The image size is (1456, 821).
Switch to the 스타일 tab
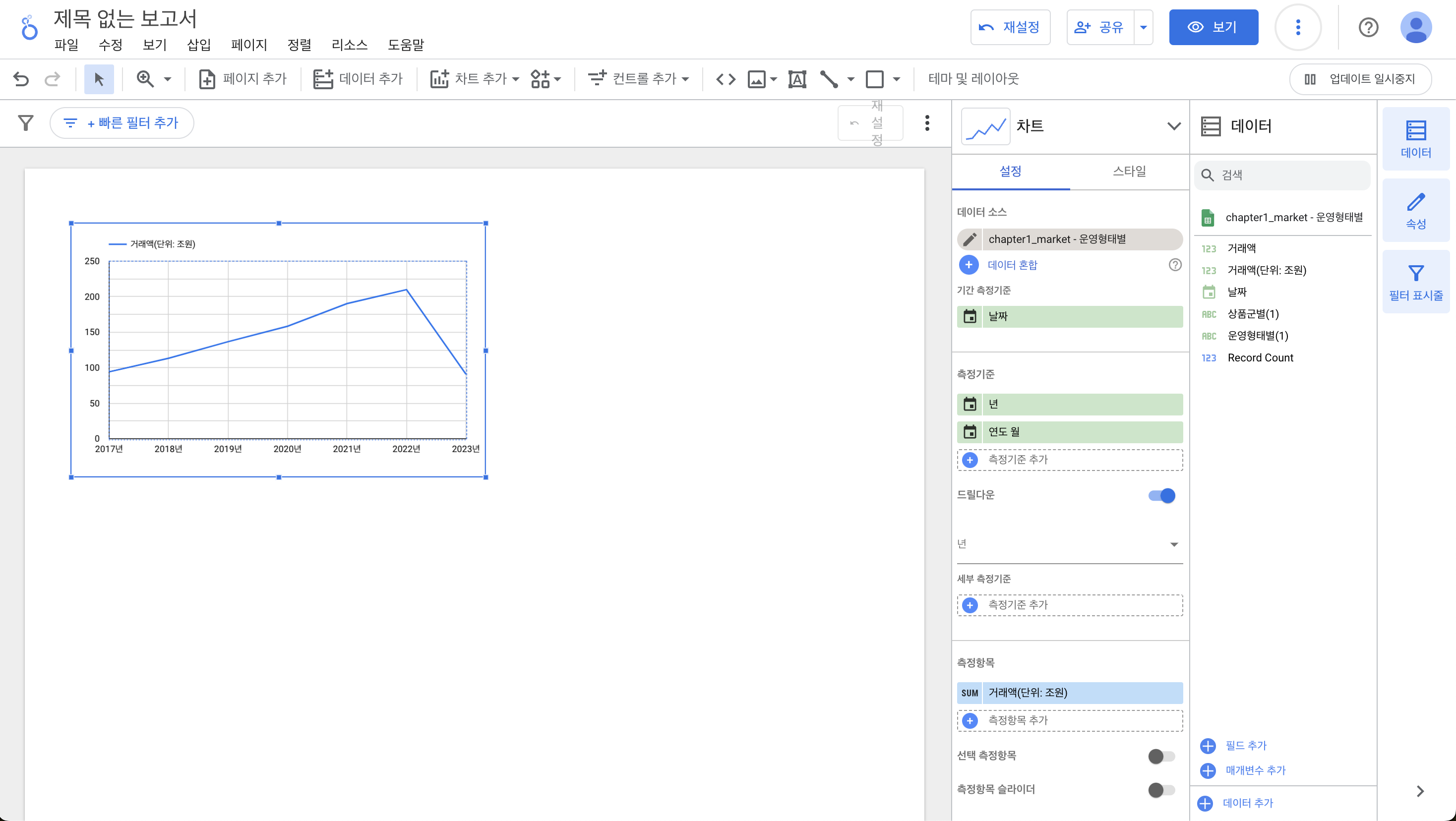click(1129, 171)
